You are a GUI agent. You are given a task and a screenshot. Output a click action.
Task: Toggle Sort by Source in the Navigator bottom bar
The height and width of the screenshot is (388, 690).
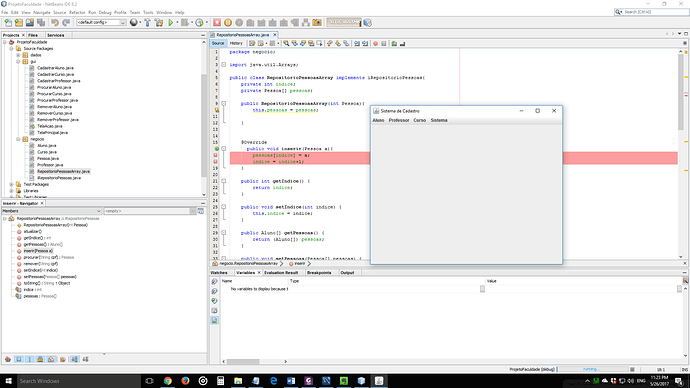pyautogui.click(x=85, y=359)
